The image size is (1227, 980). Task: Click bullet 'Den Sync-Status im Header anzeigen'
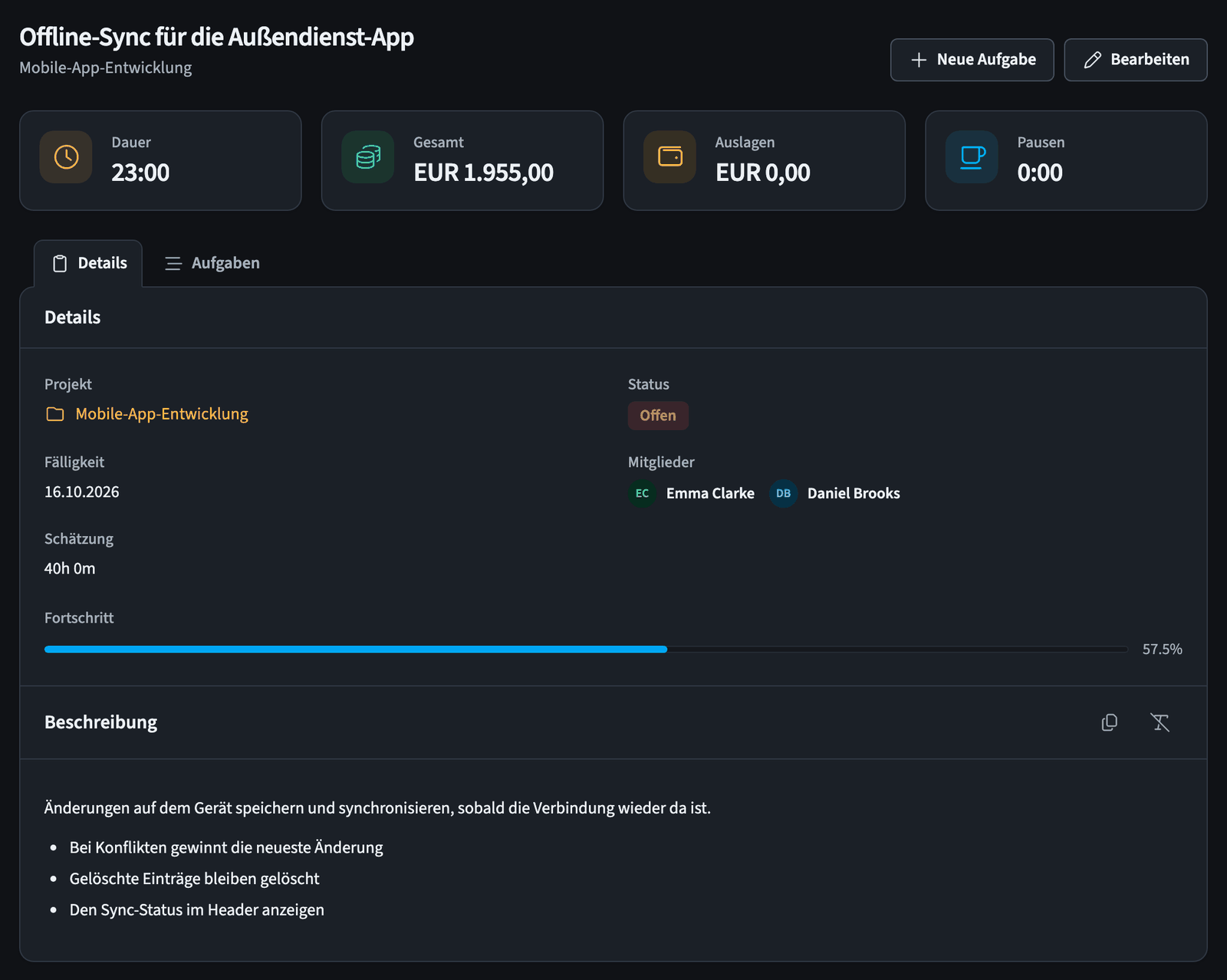pos(197,910)
